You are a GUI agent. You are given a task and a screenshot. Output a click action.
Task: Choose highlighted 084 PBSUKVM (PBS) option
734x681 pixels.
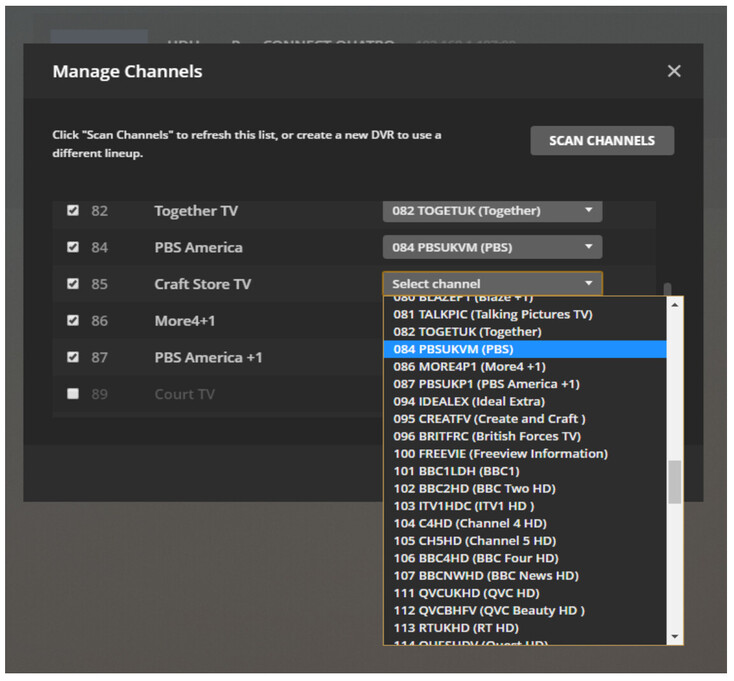[524, 349]
